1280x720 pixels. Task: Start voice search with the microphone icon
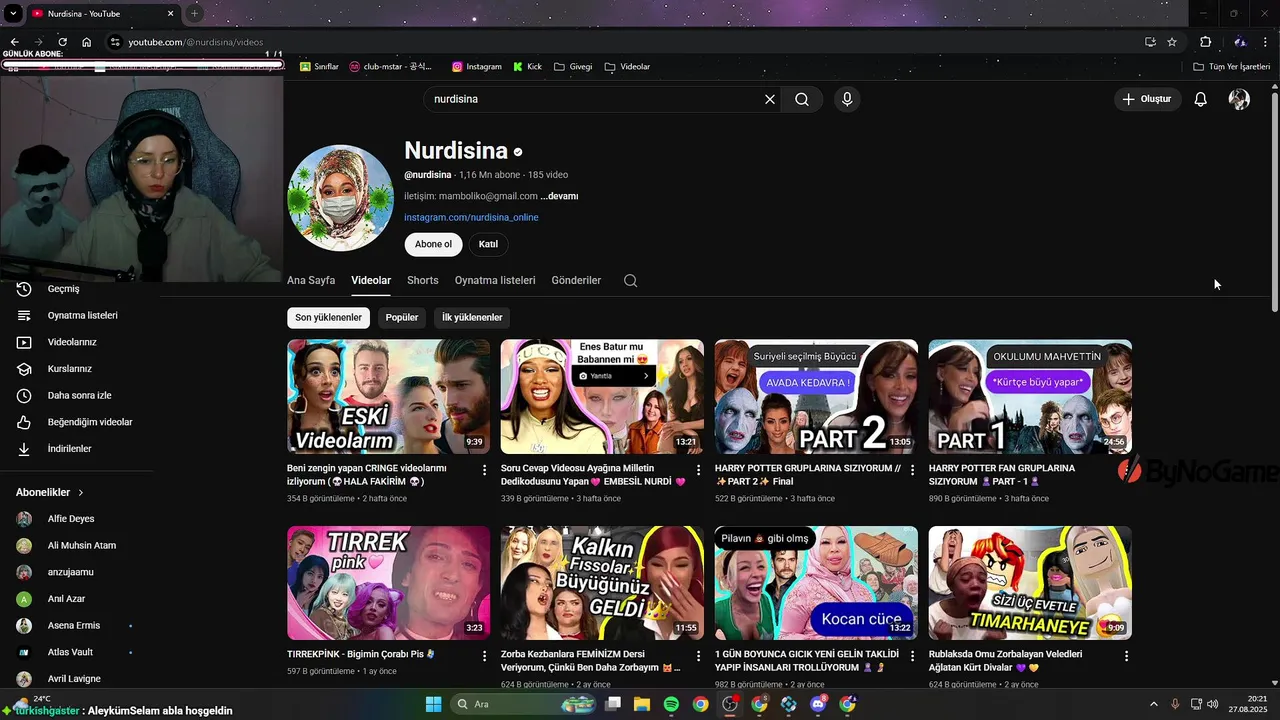pos(847,99)
